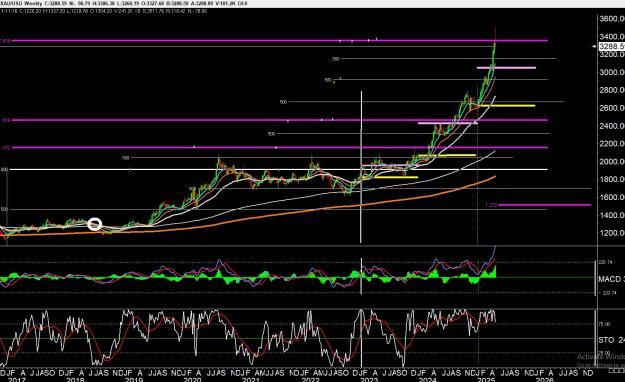Image resolution: width=625 pixels, height=382 pixels.
Task: Select the pink line near the 2400 level
Action: coord(447,123)
